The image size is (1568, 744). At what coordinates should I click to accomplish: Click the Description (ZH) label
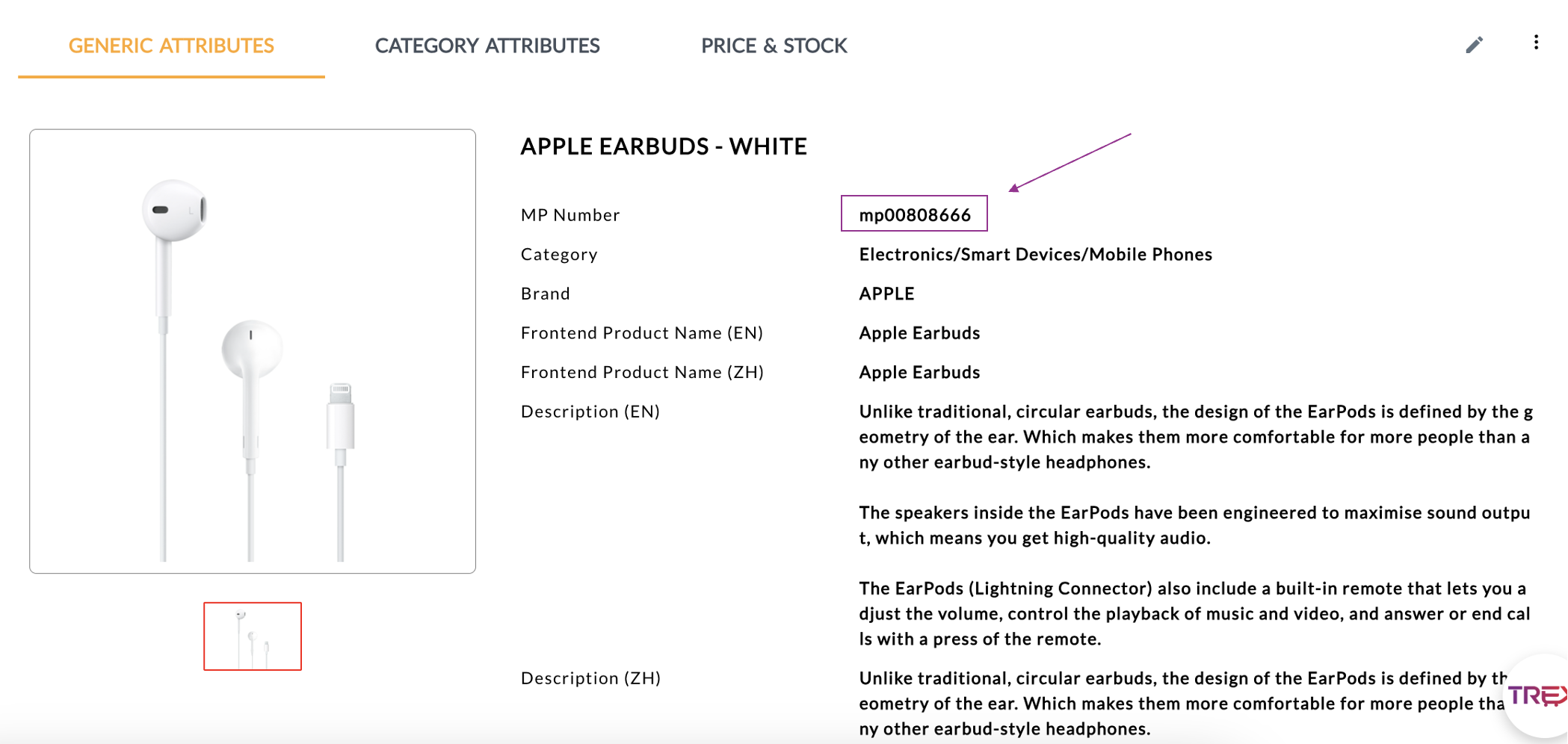coord(590,678)
